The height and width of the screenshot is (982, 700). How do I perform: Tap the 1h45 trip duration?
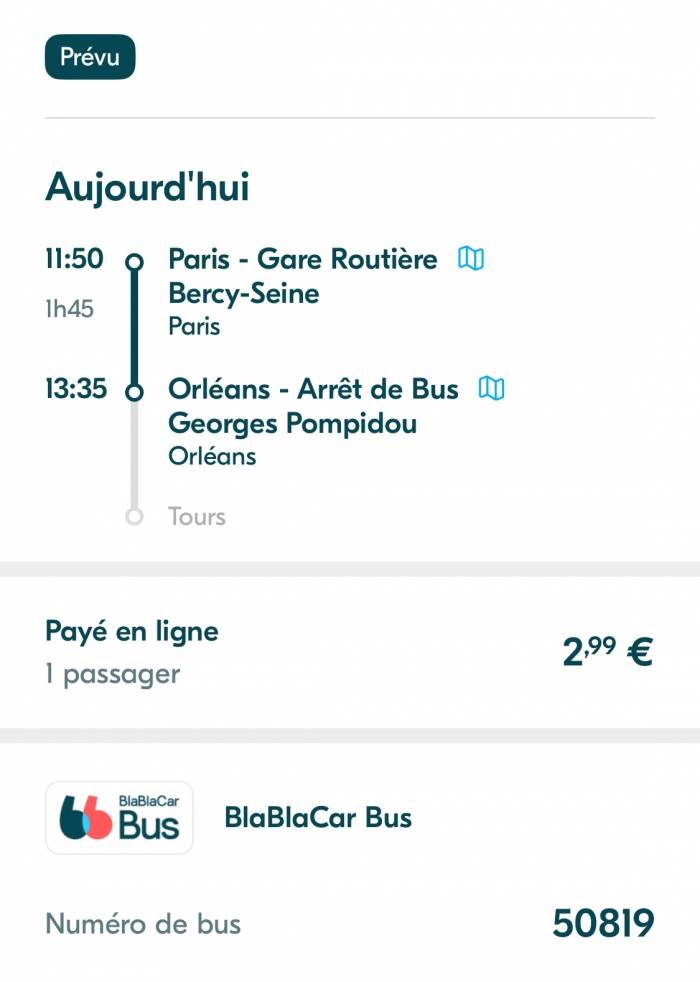pyautogui.click(x=70, y=309)
